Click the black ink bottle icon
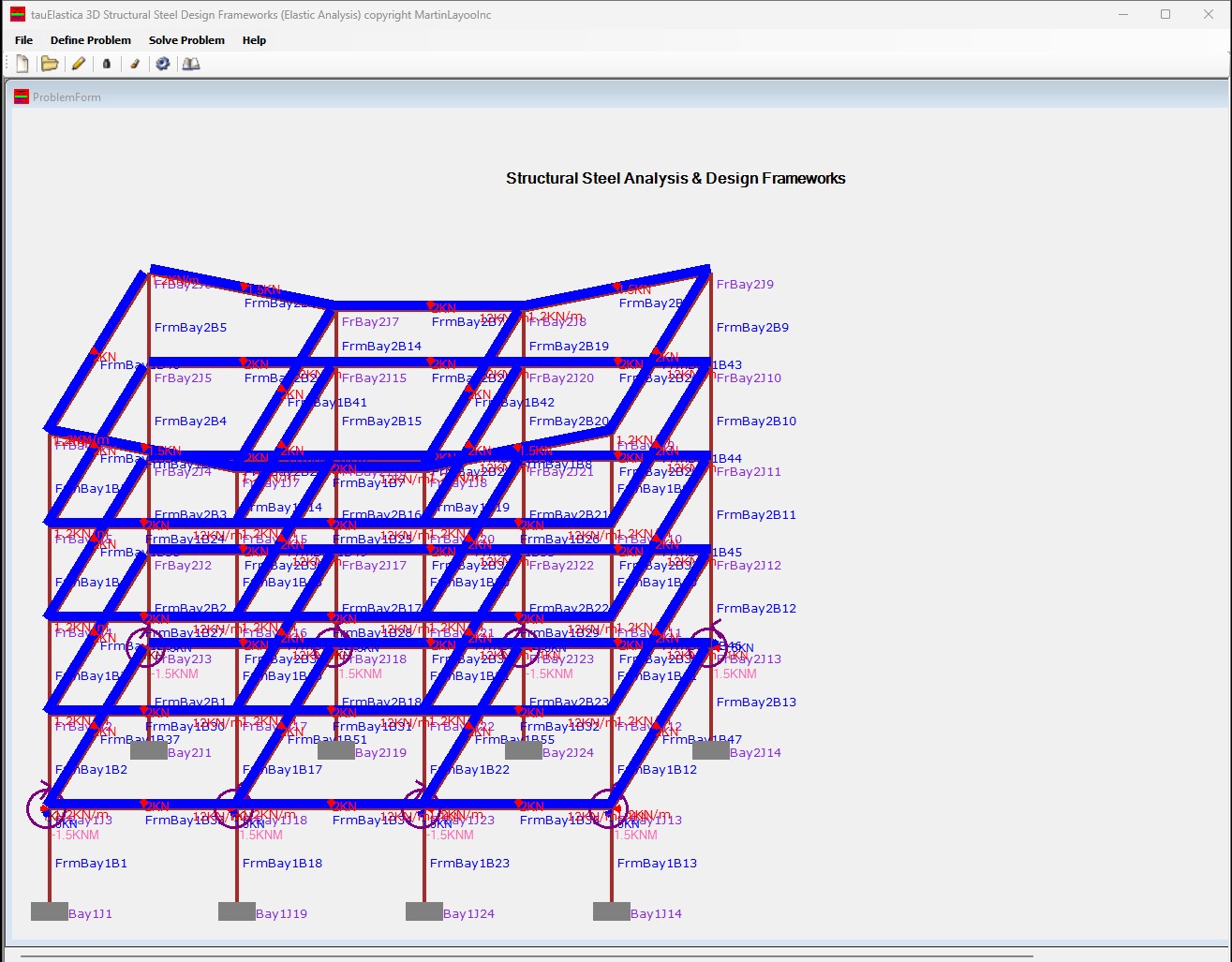 click(106, 64)
